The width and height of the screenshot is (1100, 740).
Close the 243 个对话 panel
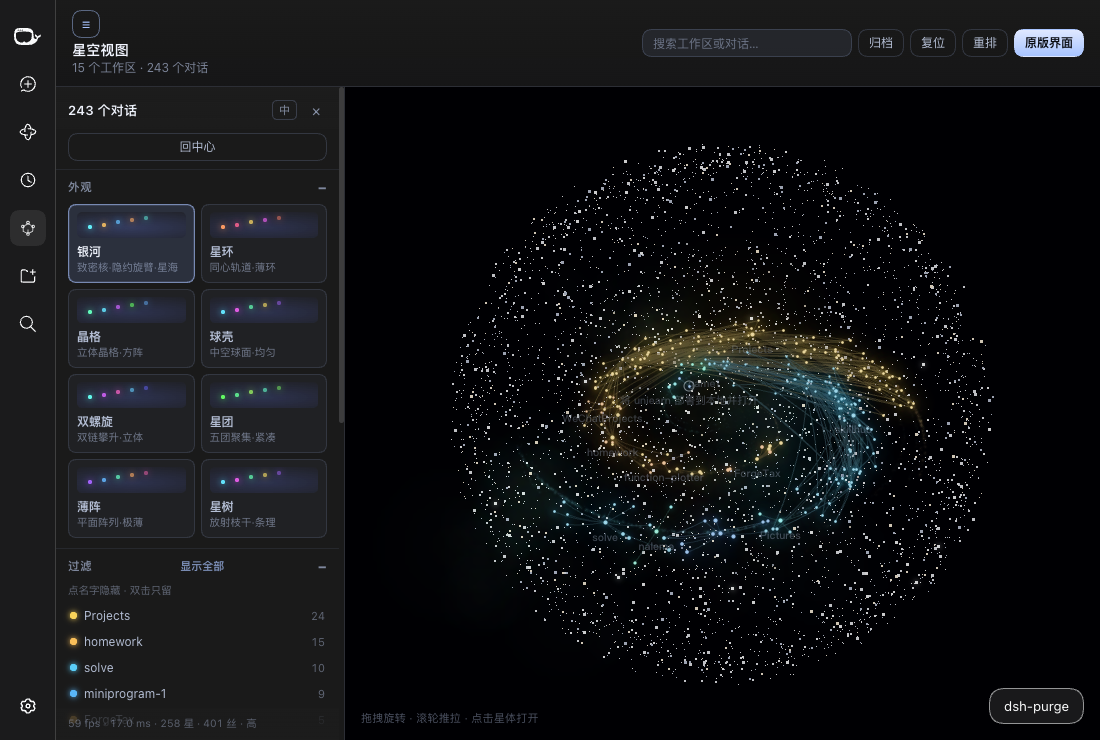pyautogui.click(x=316, y=112)
